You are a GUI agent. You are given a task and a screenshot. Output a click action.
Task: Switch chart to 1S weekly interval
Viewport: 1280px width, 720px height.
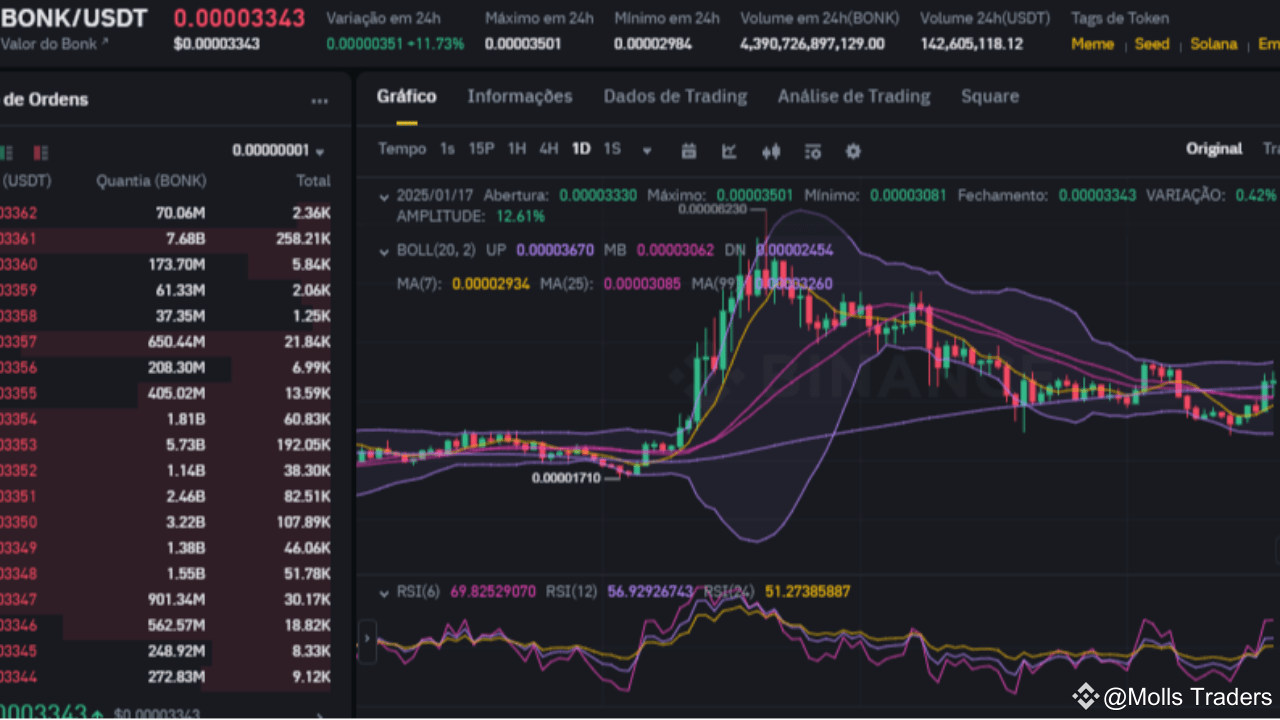coord(612,149)
